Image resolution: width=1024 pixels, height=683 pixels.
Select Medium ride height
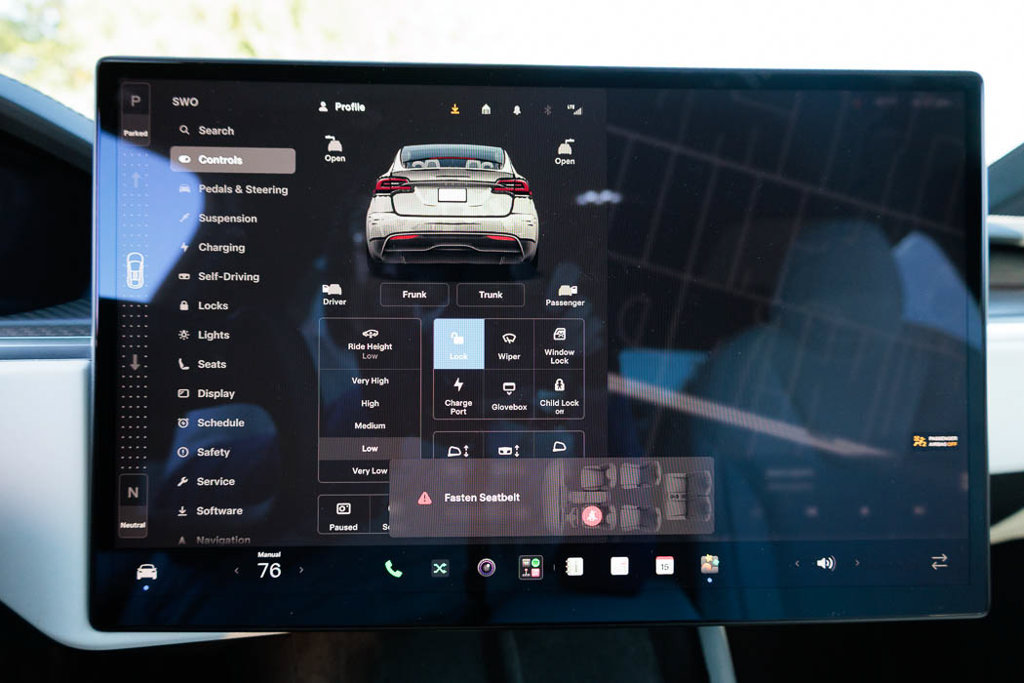[x=370, y=426]
